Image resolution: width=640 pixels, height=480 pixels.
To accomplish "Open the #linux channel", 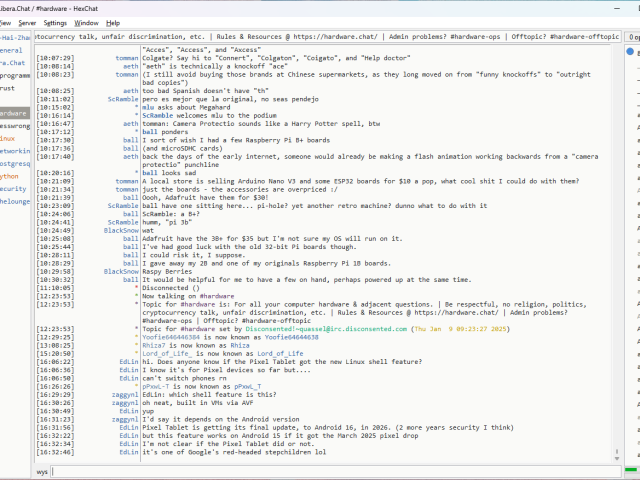I will 8,138.
